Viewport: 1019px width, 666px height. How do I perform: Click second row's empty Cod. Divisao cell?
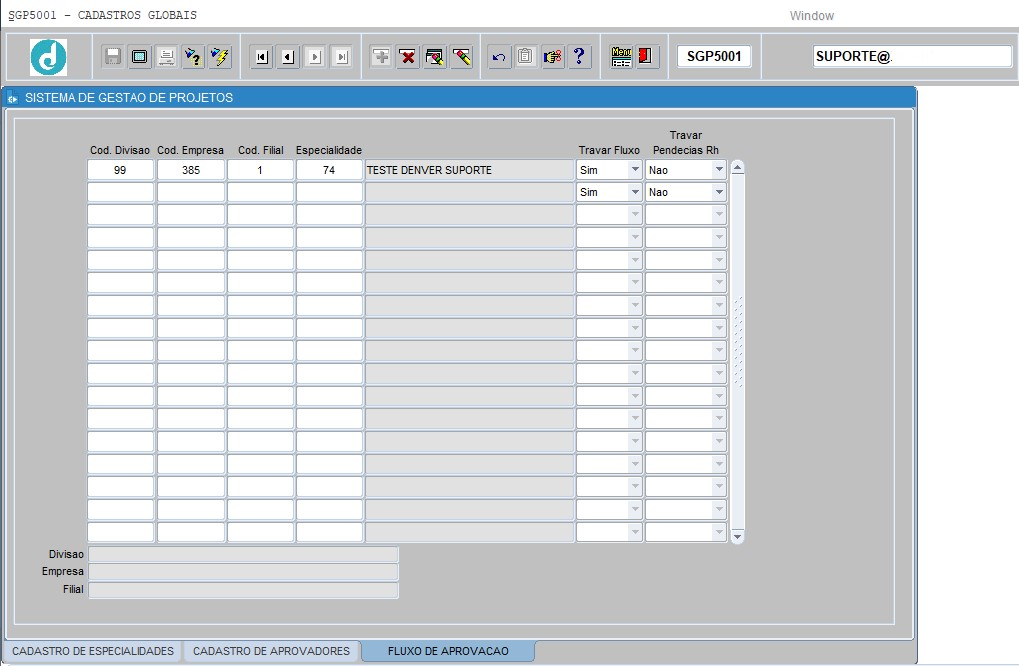120,192
